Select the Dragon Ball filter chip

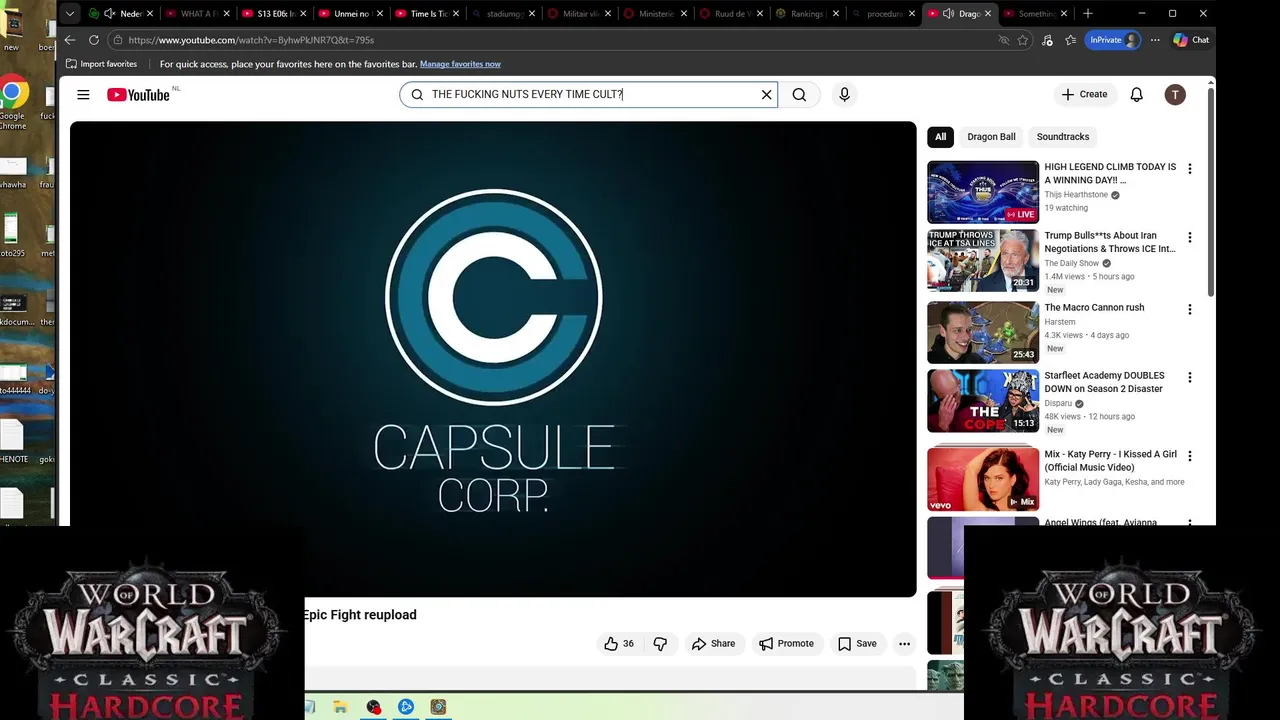991,137
